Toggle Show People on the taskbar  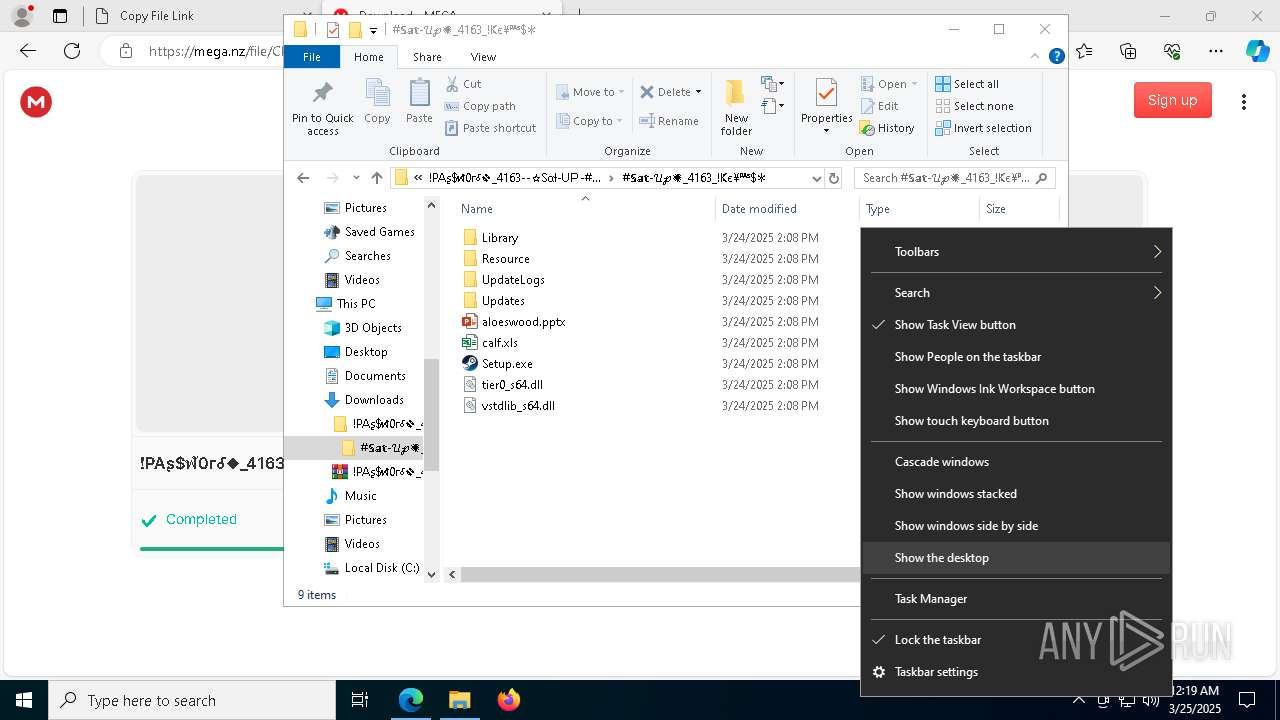coord(1016,357)
